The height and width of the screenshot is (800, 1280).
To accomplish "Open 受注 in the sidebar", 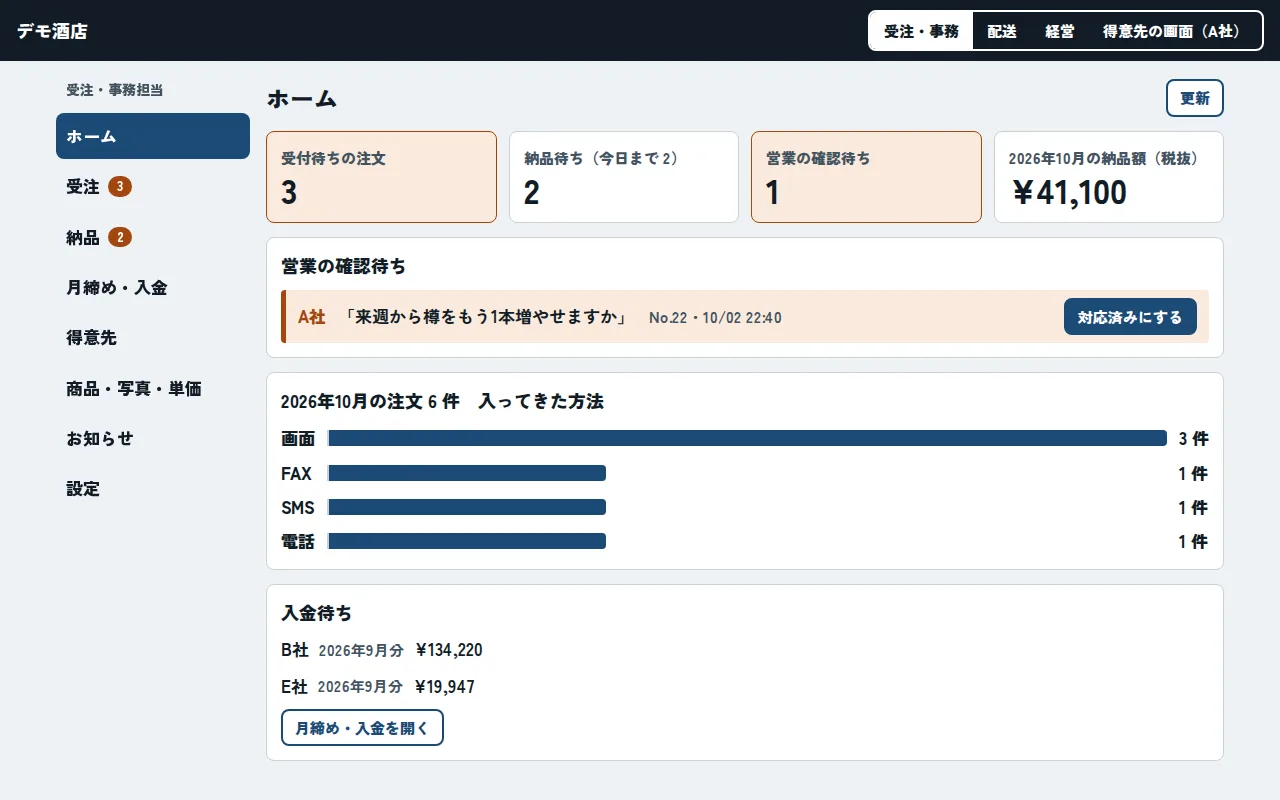I will click(x=153, y=186).
